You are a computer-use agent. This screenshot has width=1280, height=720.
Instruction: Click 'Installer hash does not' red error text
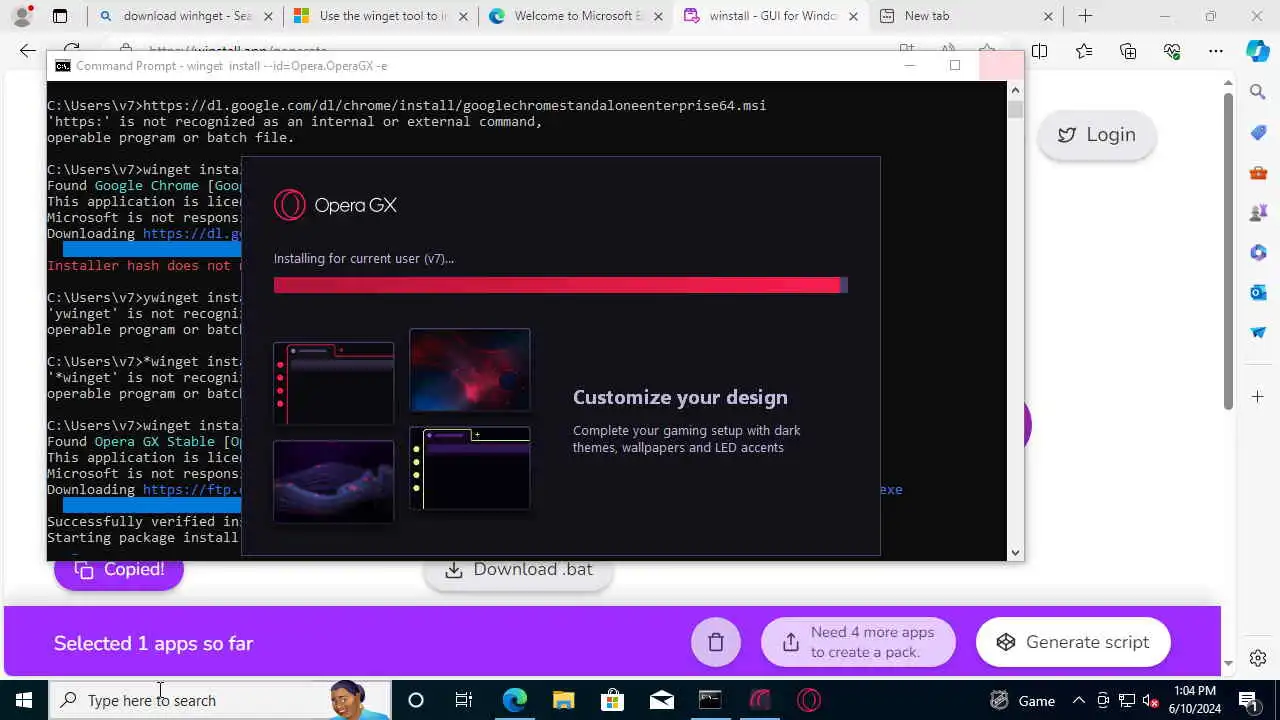pos(144,266)
